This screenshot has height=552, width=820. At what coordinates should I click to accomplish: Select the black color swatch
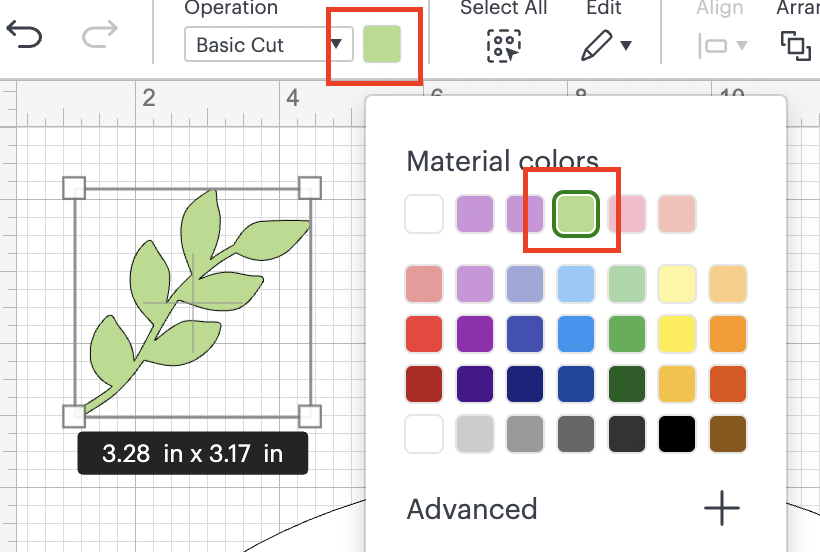pyautogui.click(x=677, y=434)
